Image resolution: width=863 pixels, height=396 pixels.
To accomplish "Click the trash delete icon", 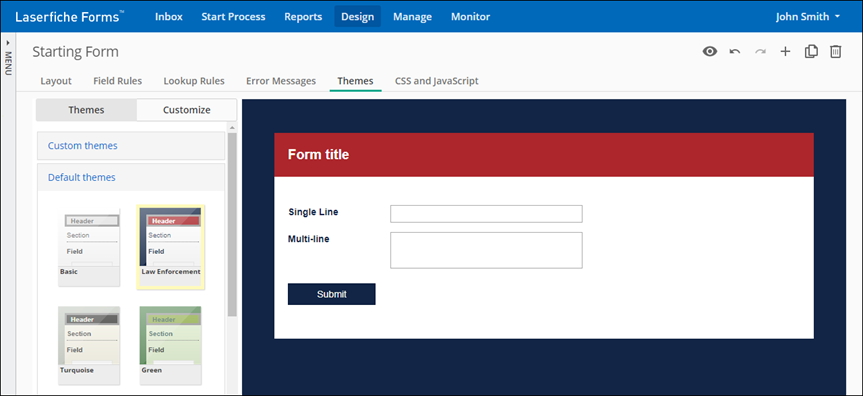I will click(x=835, y=52).
